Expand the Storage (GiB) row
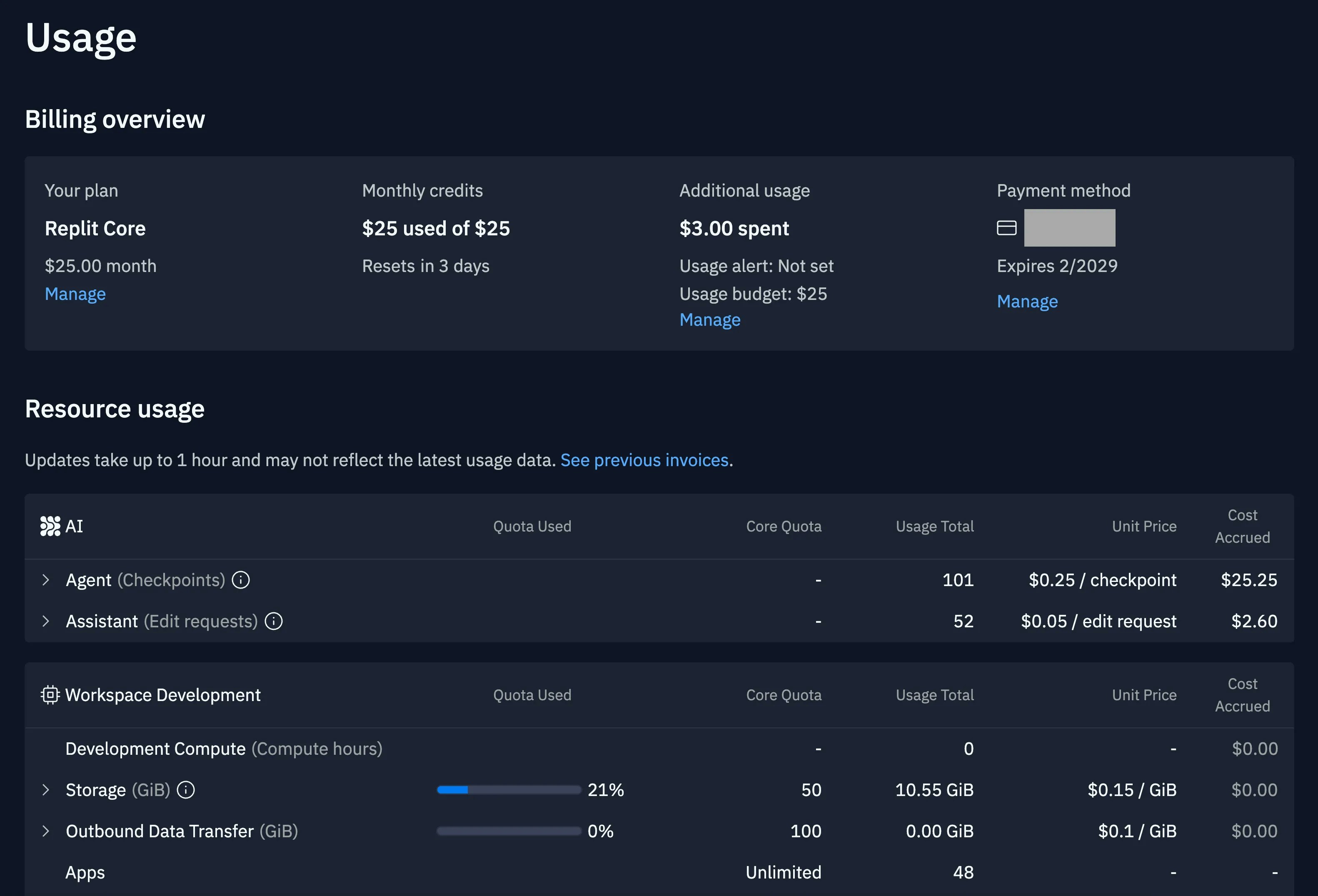This screenshot has width=1318, height=896. click(46, 789)
